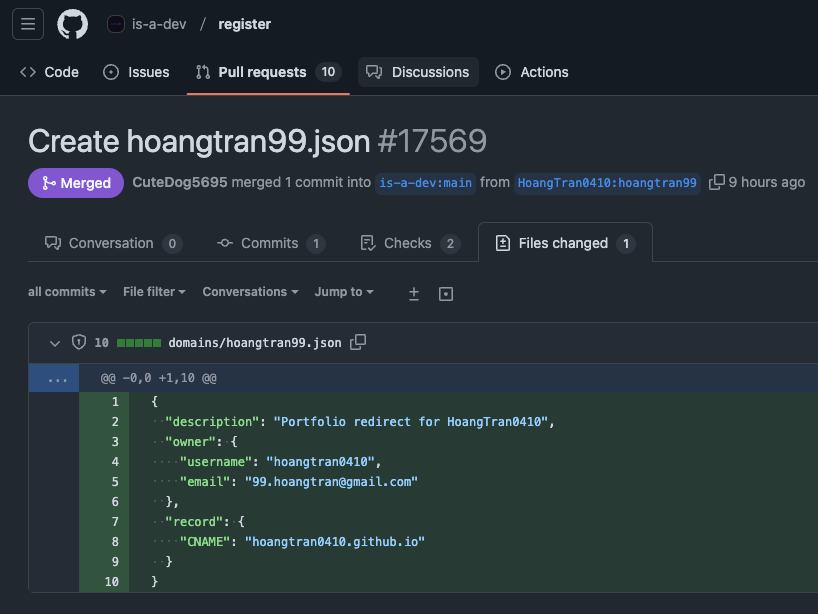Switch to the Actions tab
This screenshot has width=818, height=614.
(532, 72)
